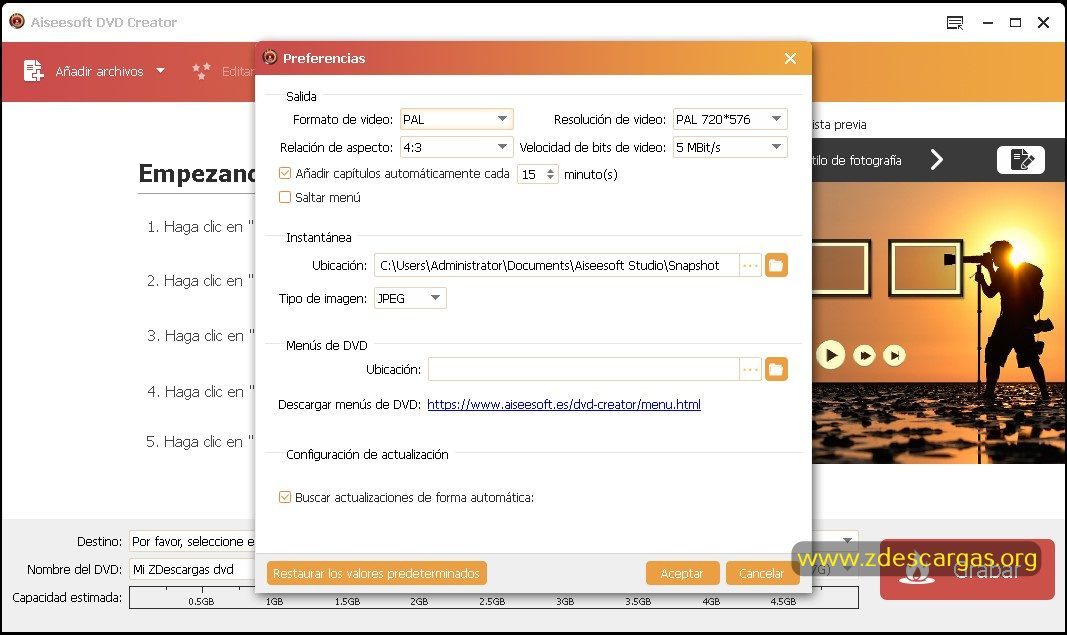The height and width of the screenshot is (635, 1067).
Task: Open the Formato de video dropdown
Action: tap(457, 119)
